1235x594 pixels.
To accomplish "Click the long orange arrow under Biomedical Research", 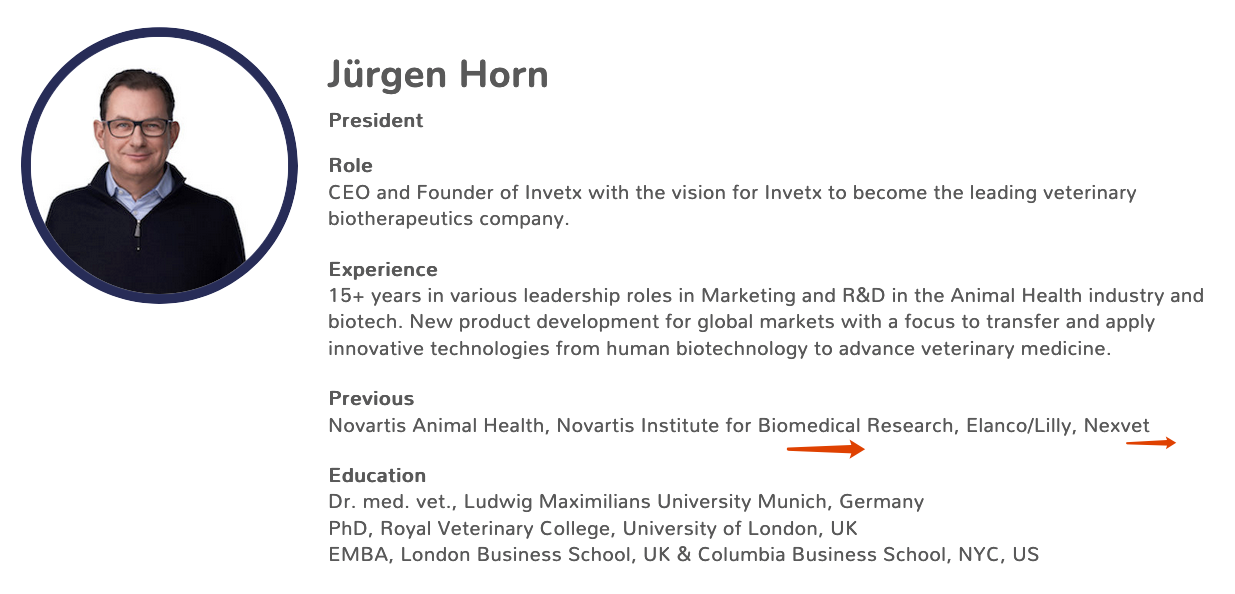I will click(x=825, y=450).
